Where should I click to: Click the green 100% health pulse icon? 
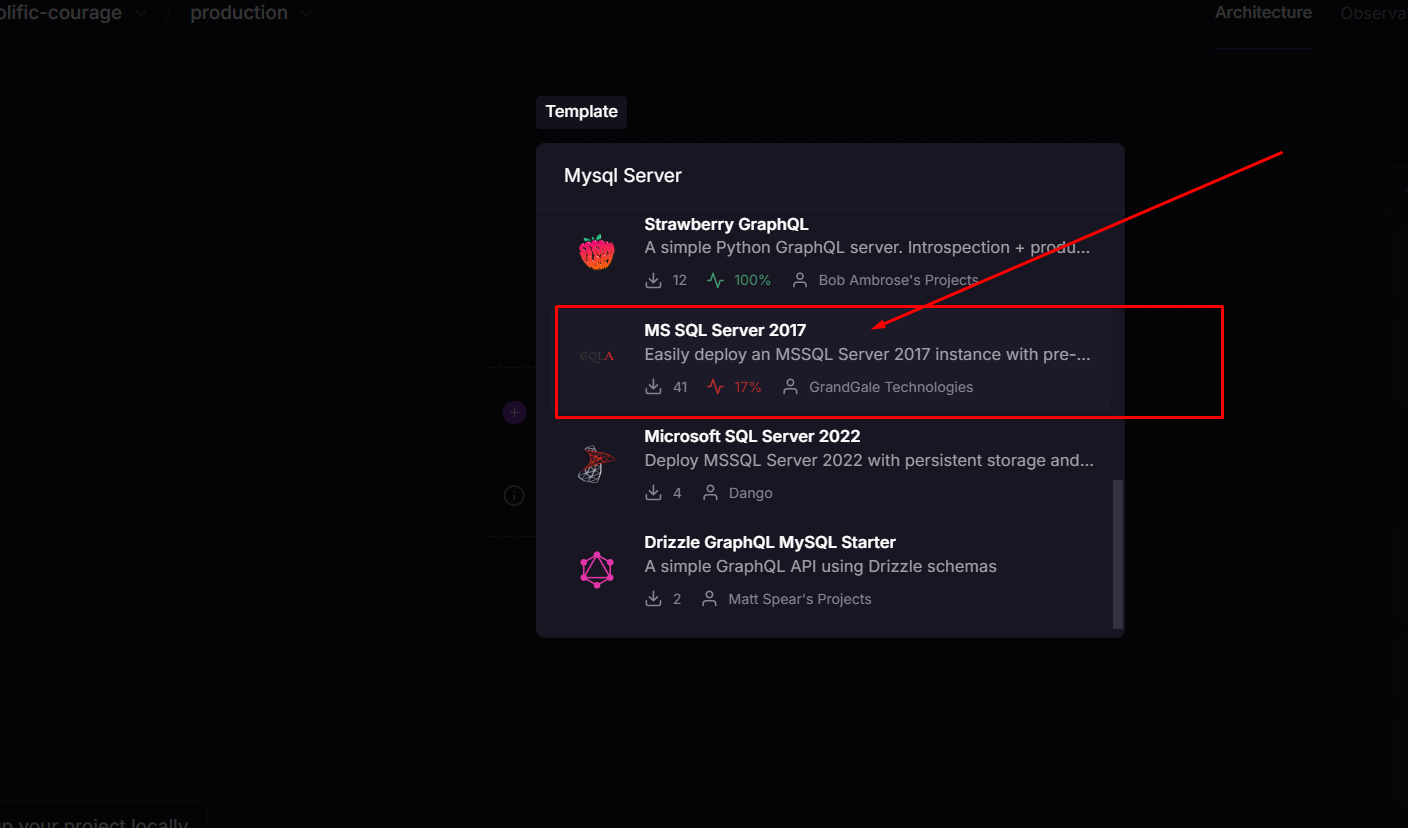click(715, 280)
